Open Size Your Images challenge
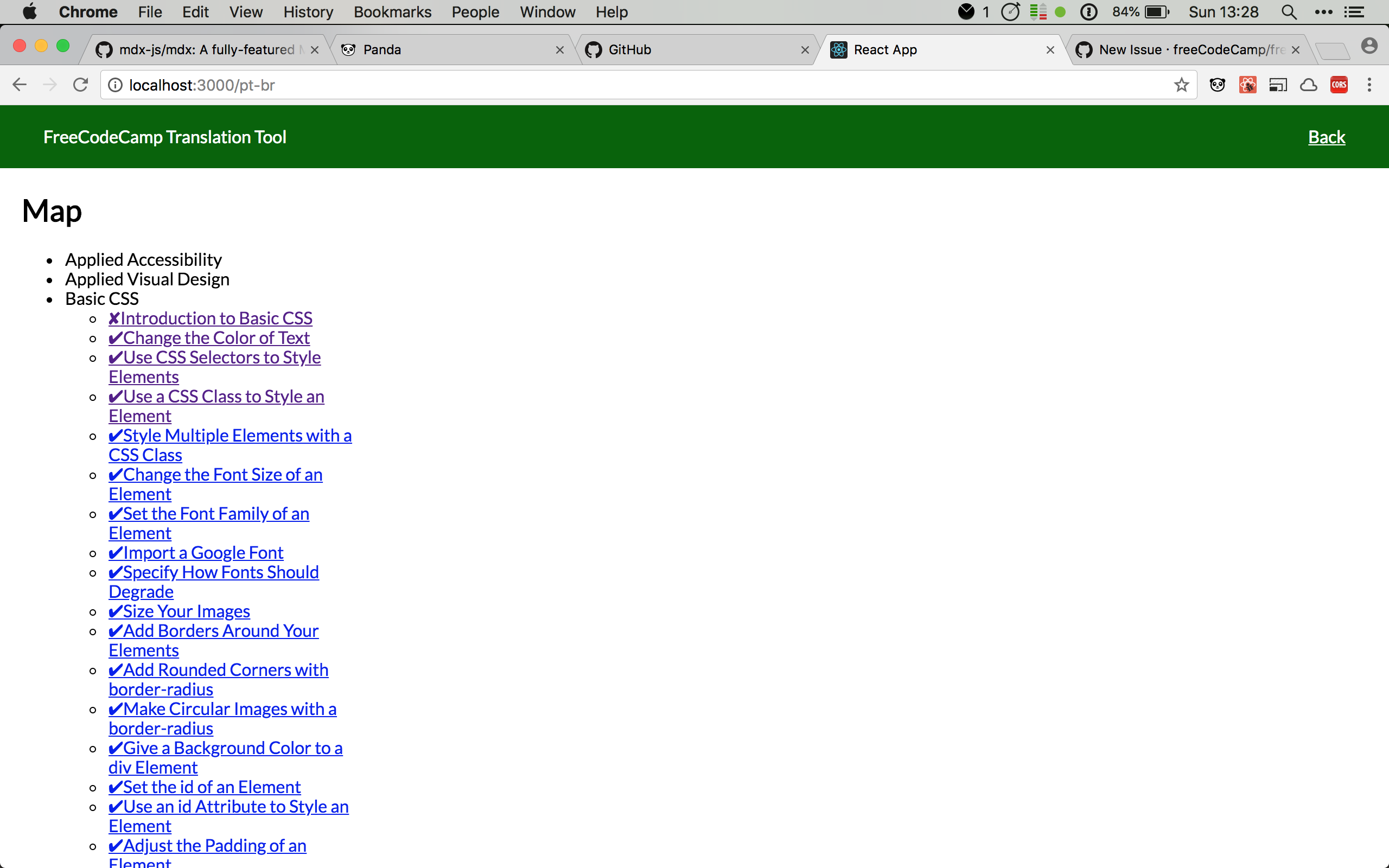 179,611
